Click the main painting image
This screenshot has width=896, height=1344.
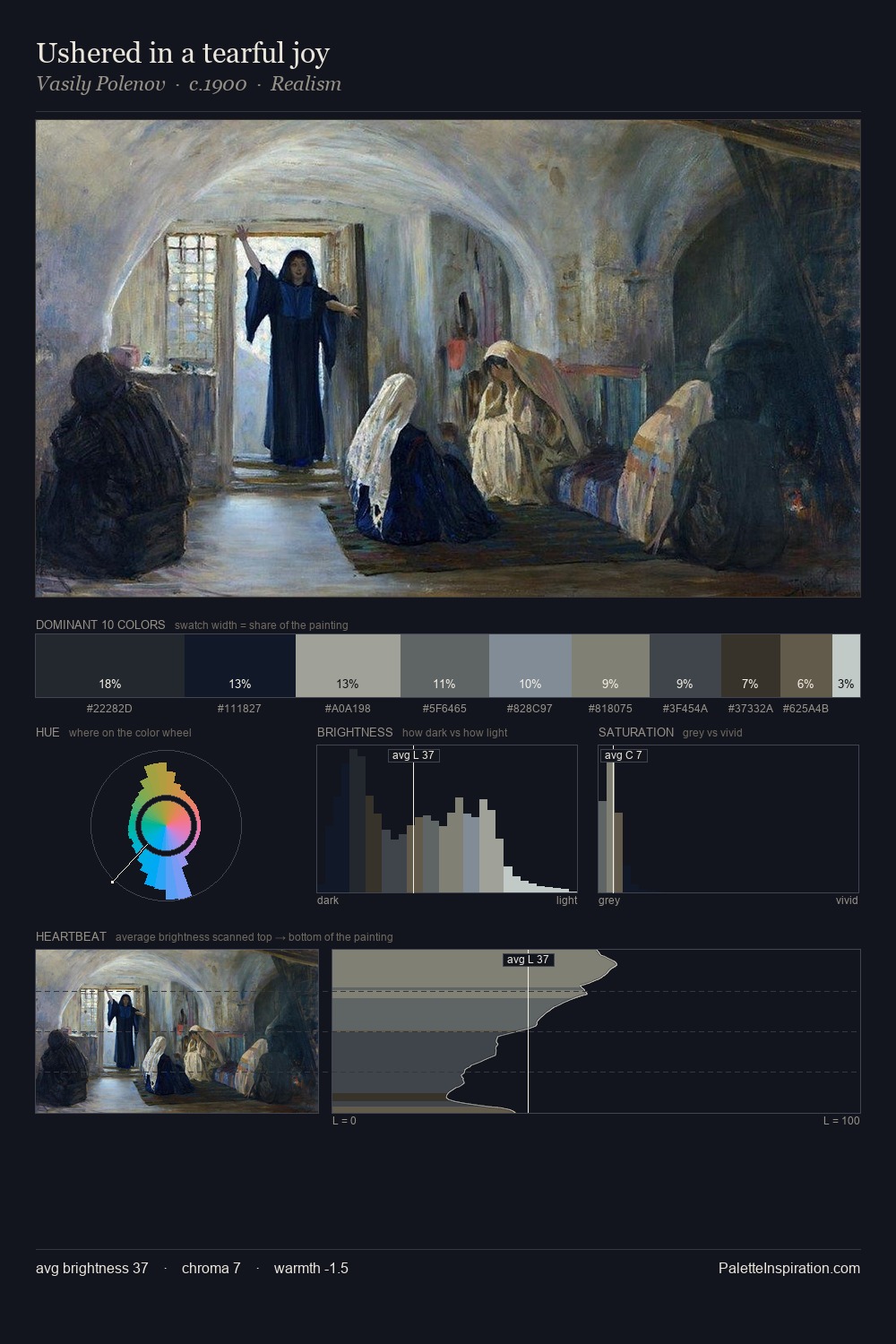[448, 358]
